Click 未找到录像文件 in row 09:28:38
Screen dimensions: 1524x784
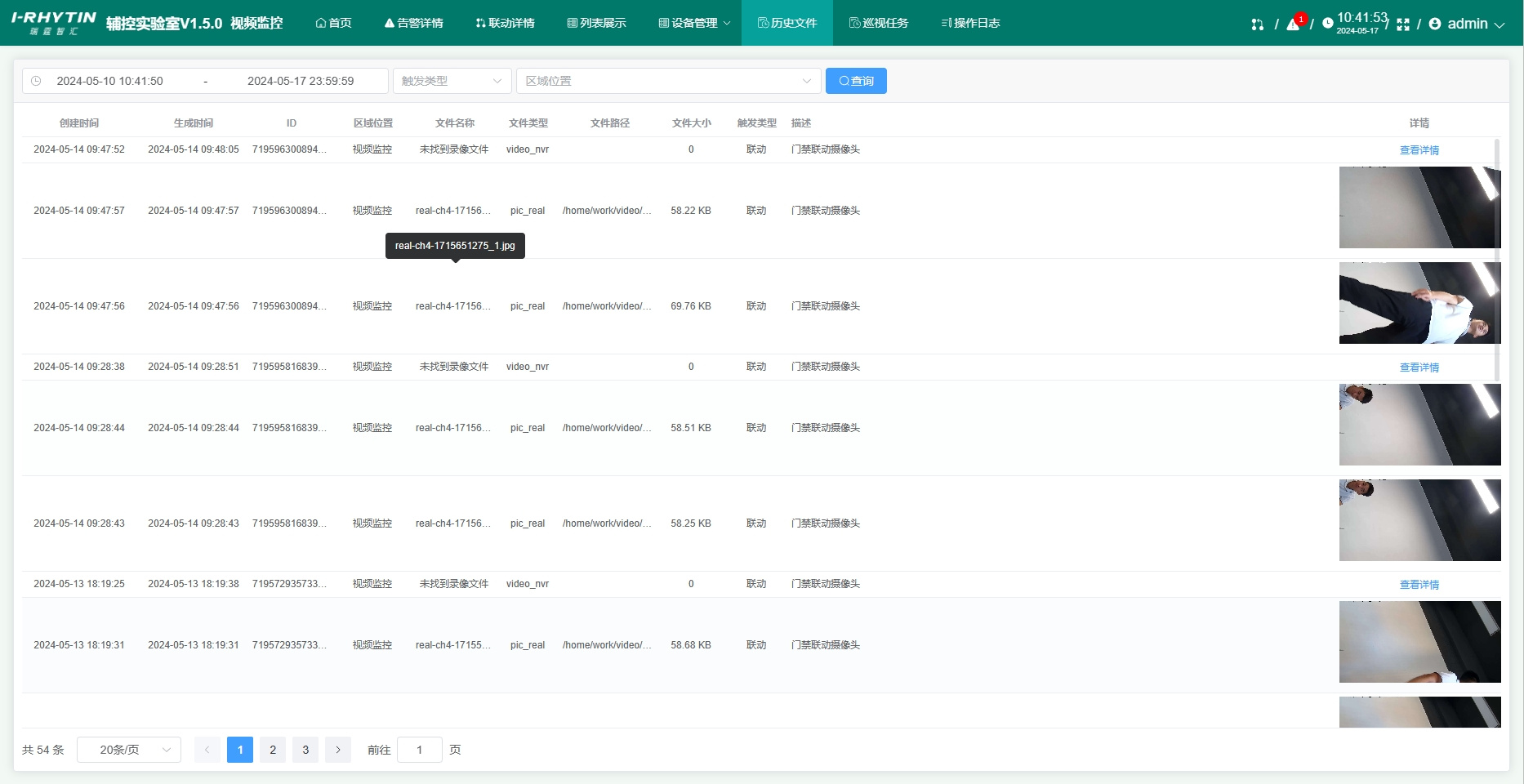click(454, 367)
